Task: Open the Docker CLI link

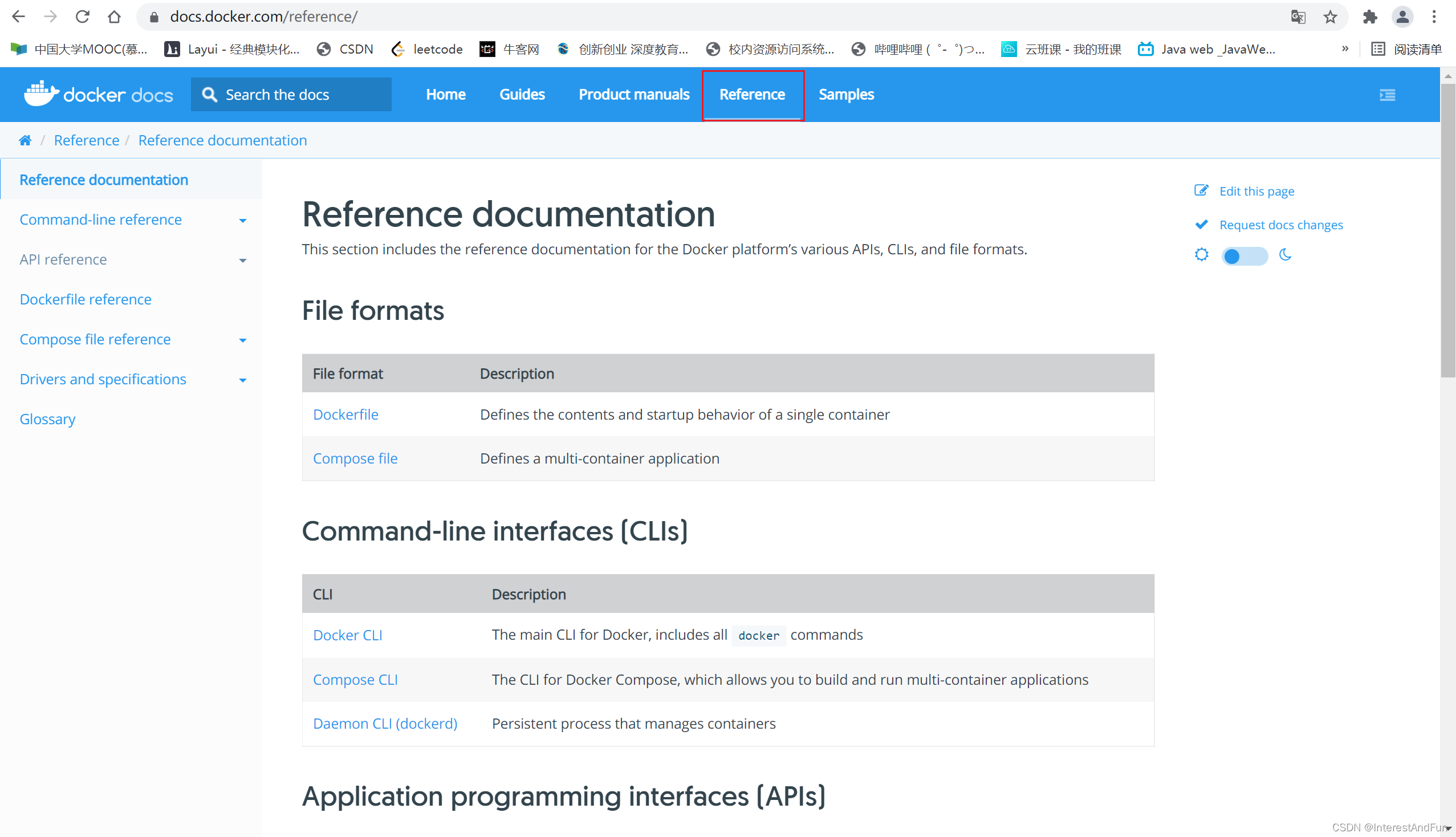Action: pyautogui.click(x=348, y=635)
